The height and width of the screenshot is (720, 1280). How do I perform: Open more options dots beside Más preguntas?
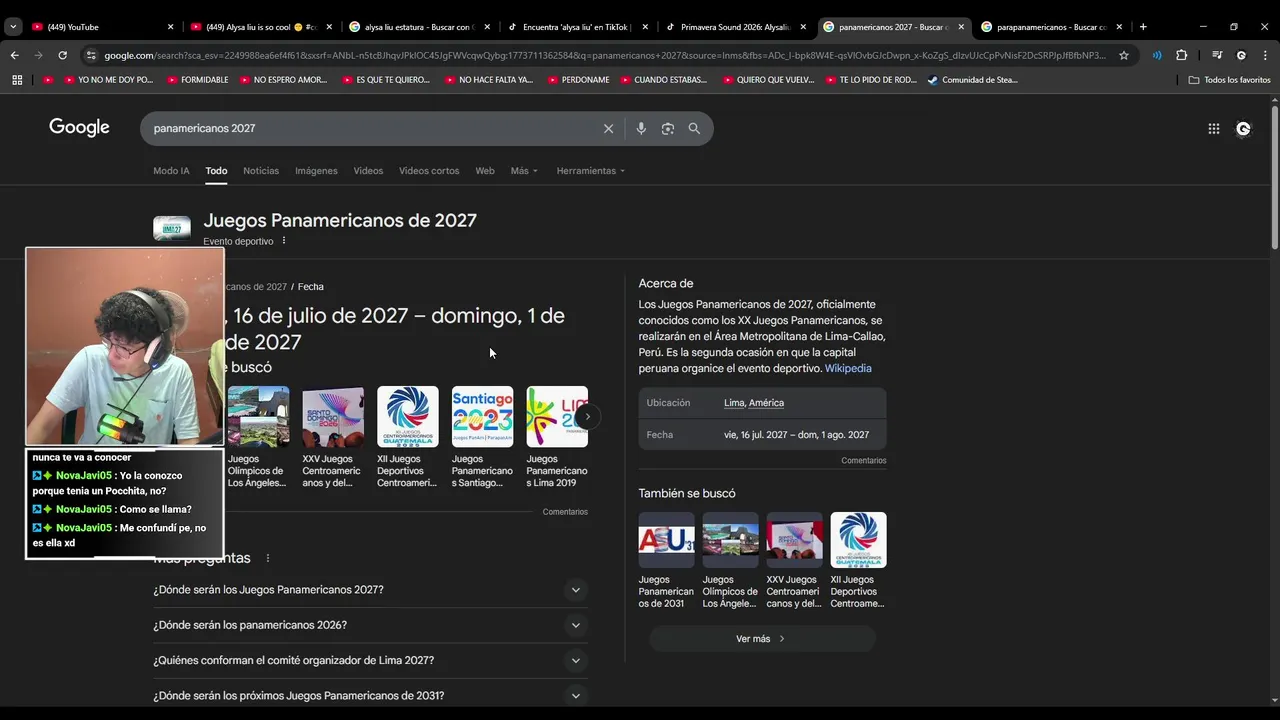268,558
